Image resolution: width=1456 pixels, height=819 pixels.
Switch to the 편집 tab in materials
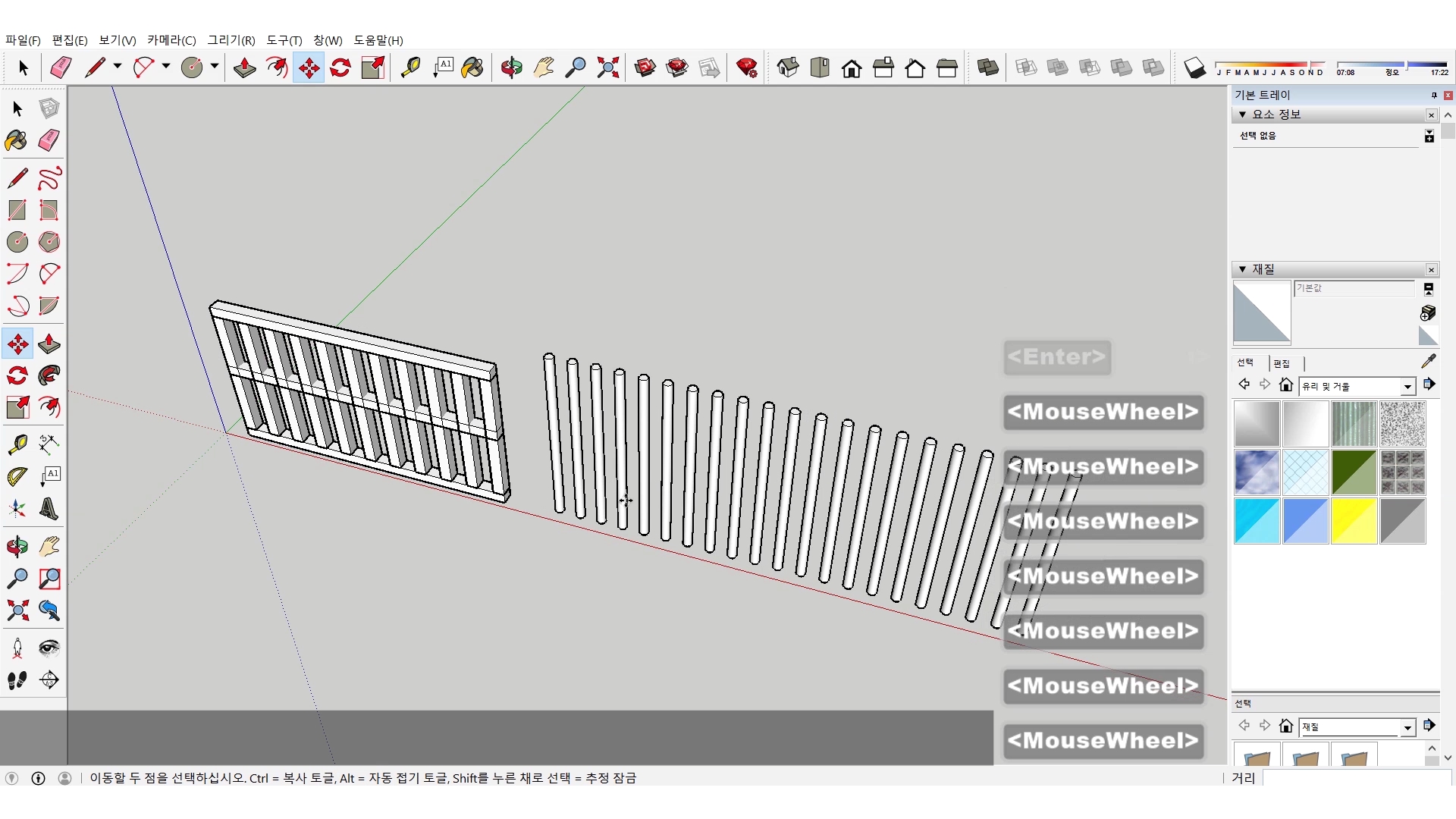pos(1282,363)
